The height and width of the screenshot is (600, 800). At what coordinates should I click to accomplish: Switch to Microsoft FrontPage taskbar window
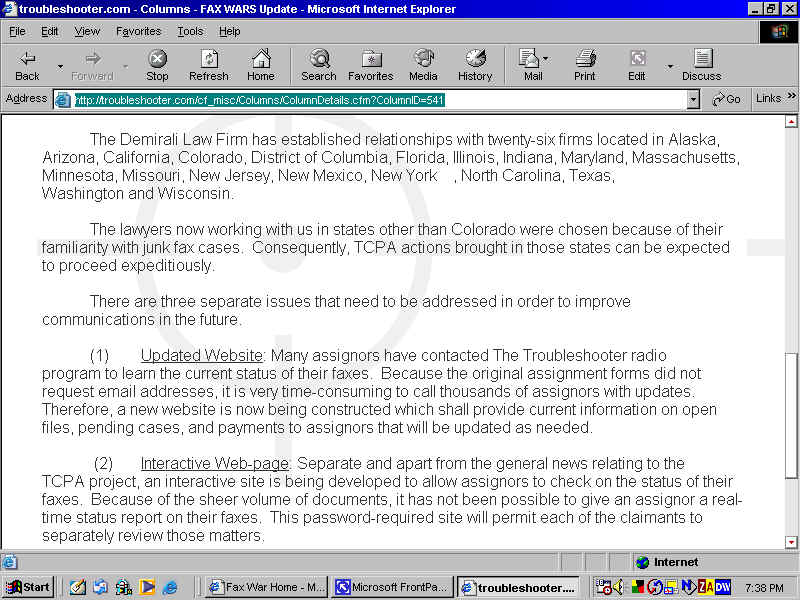click(x=393, y=587)
